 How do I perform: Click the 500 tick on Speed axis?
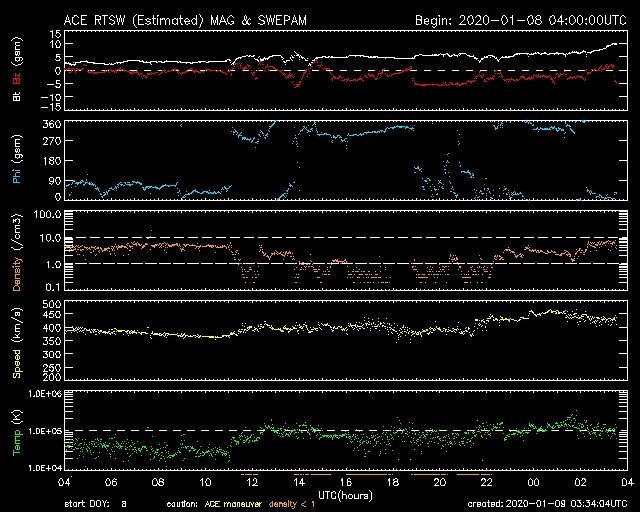pyautogui.click(x=53, y=302)
